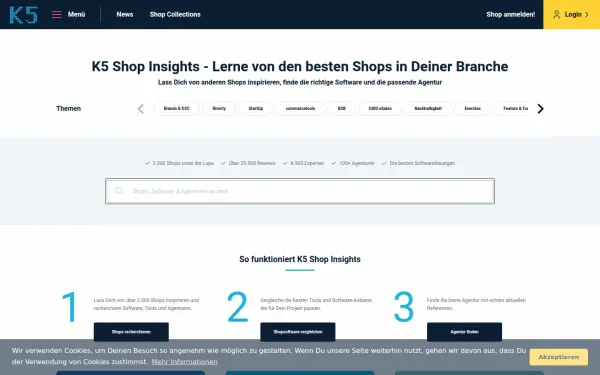Open Mehr Informationen cookie link
The width and height of the screenshot is (600, 375).
[184, 362]
